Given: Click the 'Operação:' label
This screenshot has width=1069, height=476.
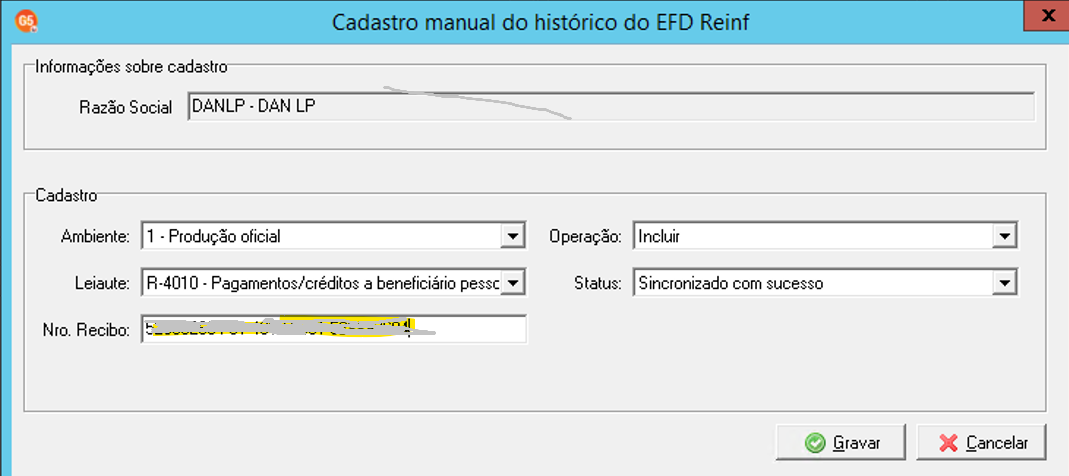Looking at the screenshot, I should pyautogui.click(x=586, y=237).
